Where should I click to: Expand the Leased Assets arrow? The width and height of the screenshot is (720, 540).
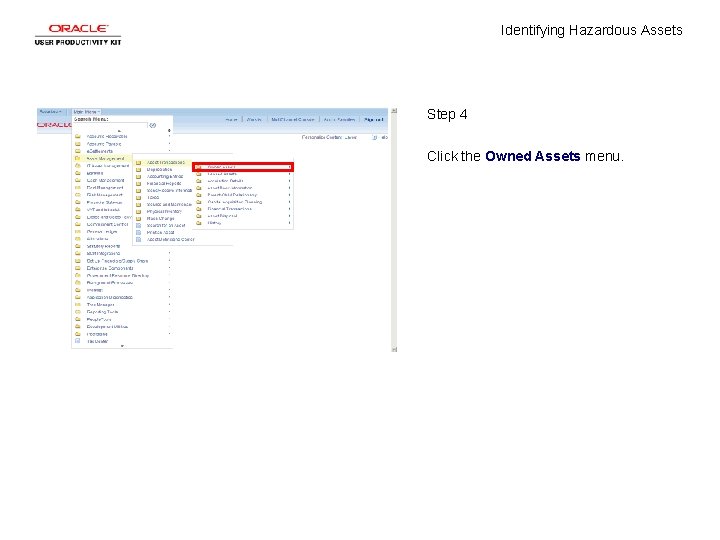[x=289, y=174]
